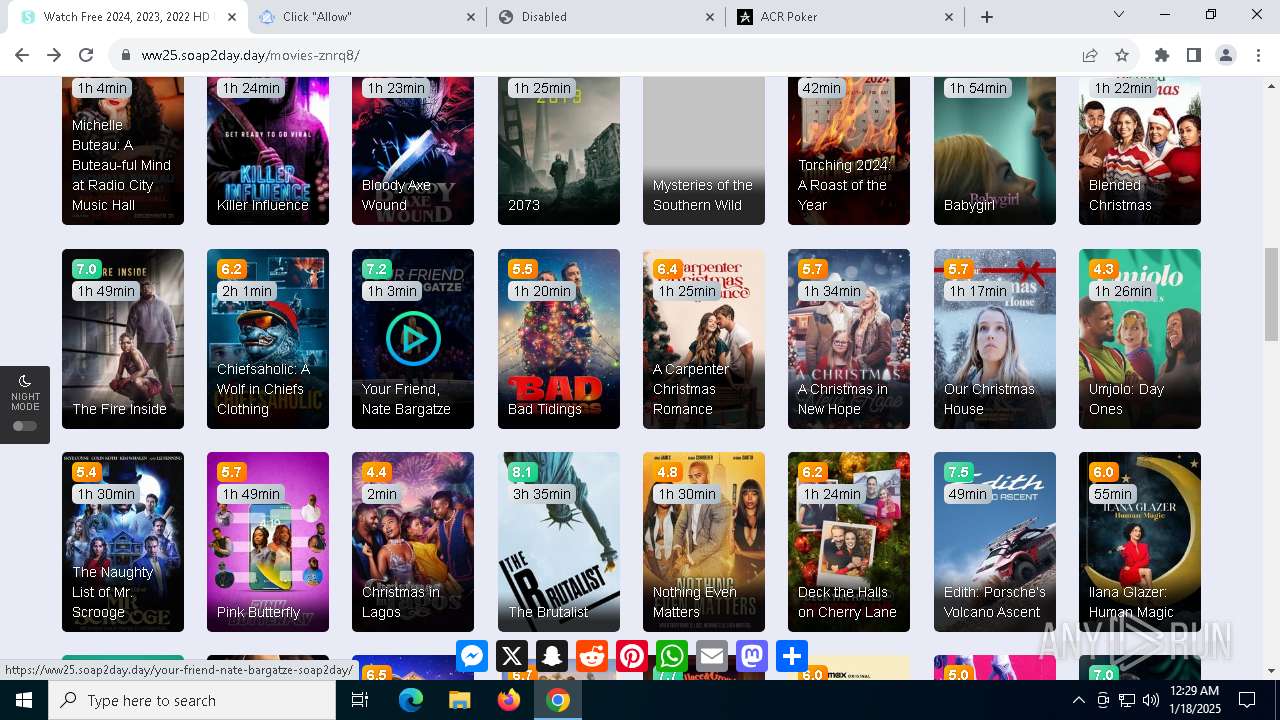Open Nothing Even Matters movie
Image resolution: width=1280 pixels, height=720 pixels.
pos(704,542)
